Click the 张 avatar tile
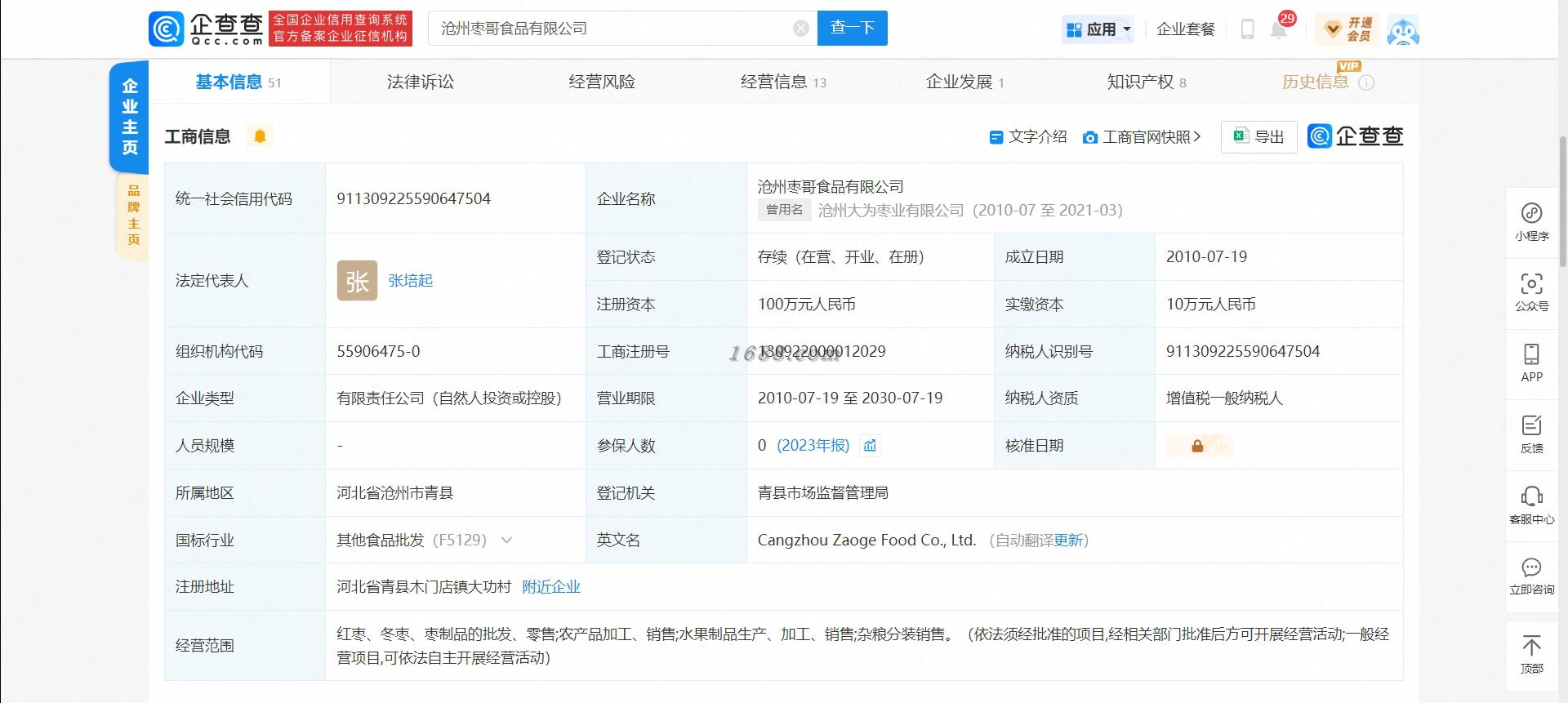This screenshot has width=1568, height=703. coord(357,280)
